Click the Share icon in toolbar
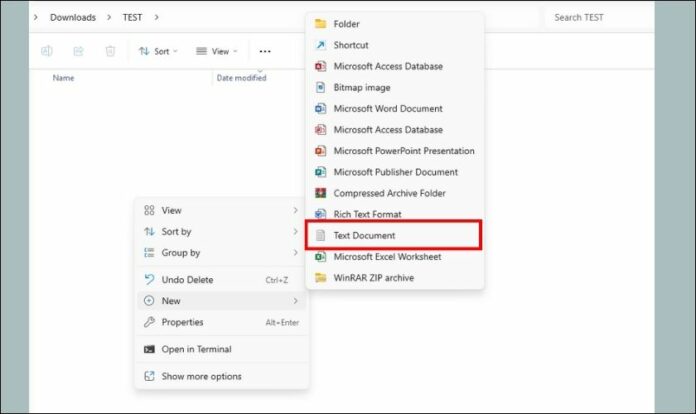 coord(78,51)
